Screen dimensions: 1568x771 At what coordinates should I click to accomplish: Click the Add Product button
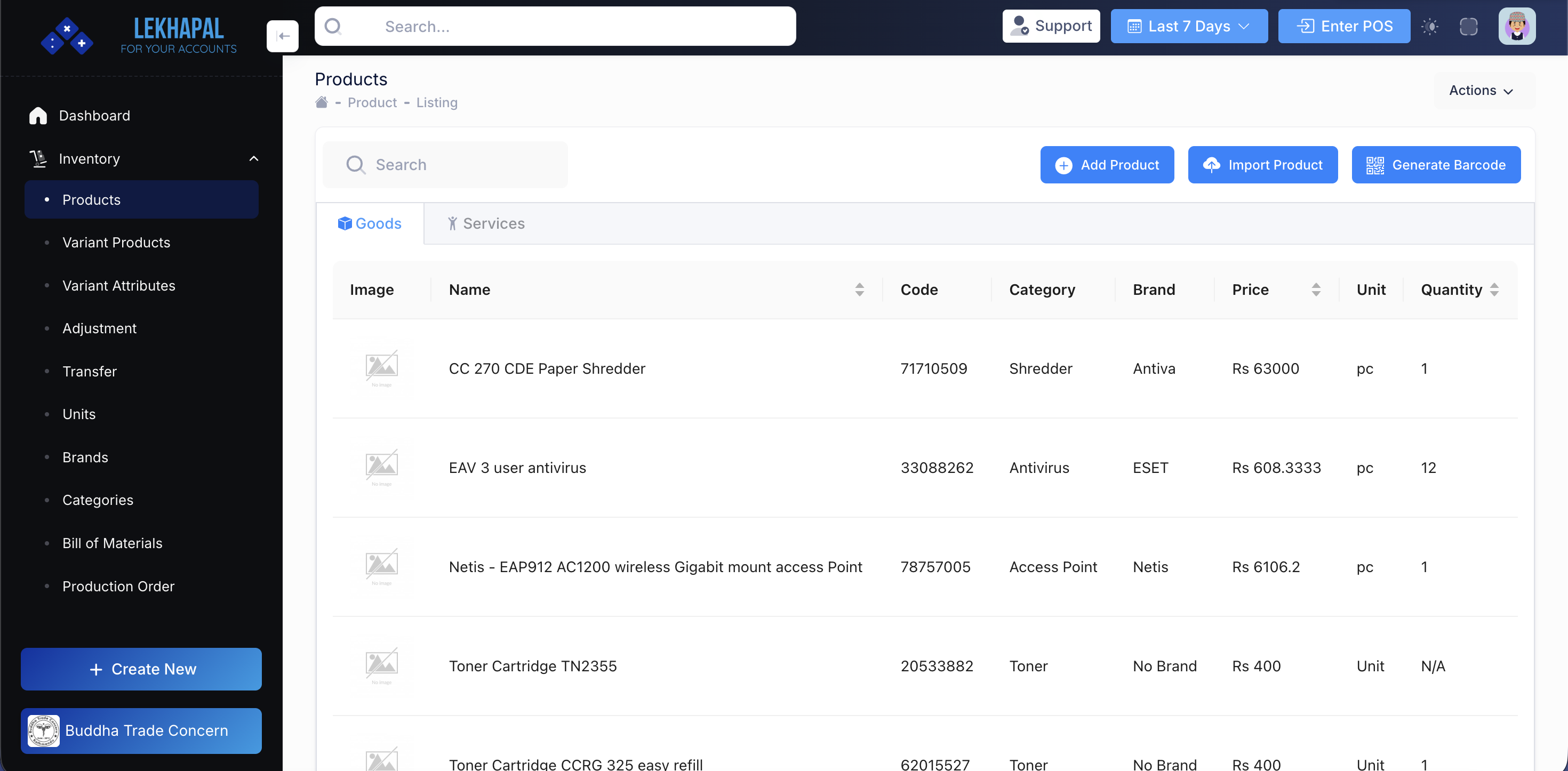click(1106, 165)
